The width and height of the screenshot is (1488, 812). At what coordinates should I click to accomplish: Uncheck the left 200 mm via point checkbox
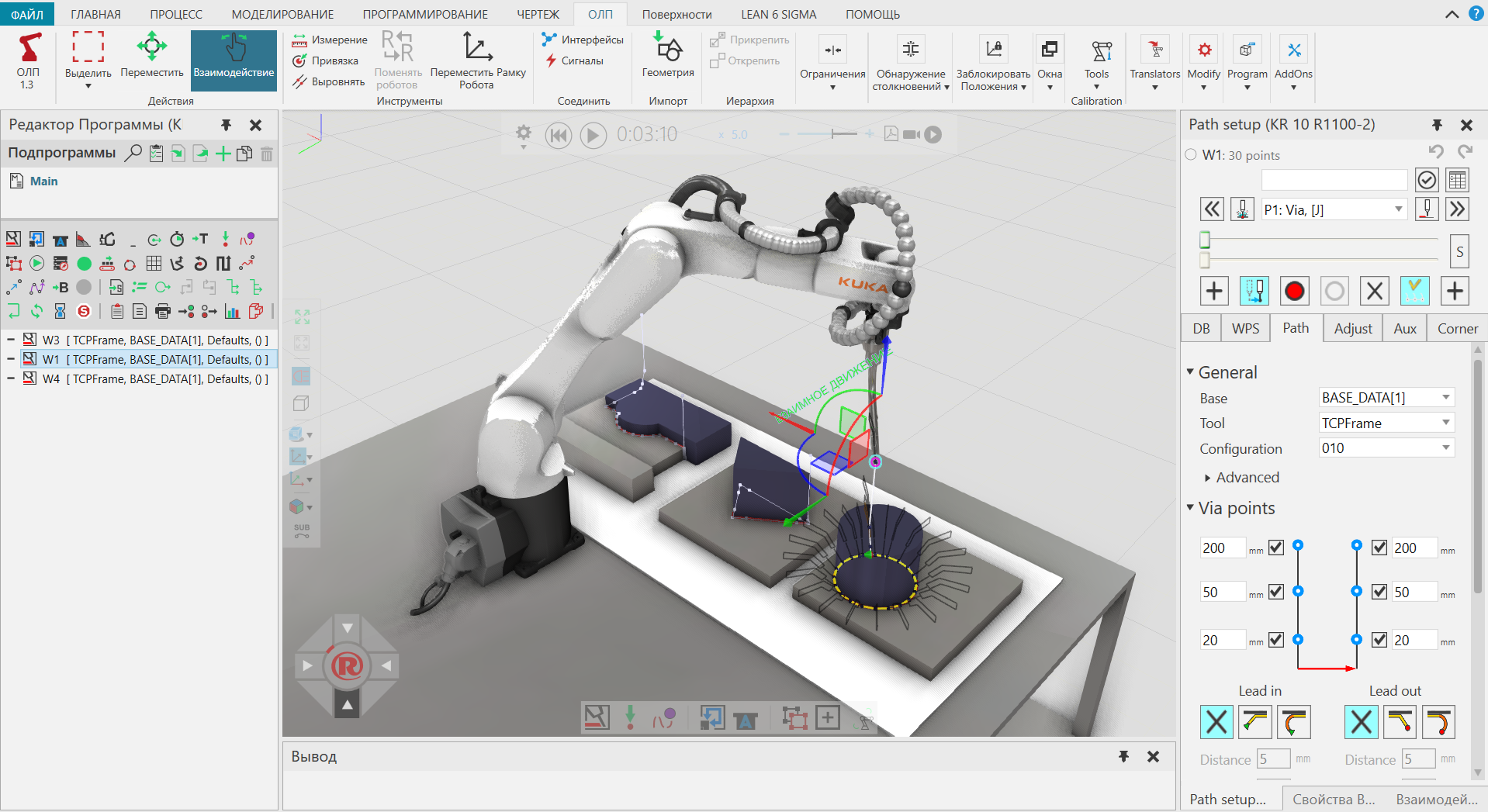coord(1276,548)
